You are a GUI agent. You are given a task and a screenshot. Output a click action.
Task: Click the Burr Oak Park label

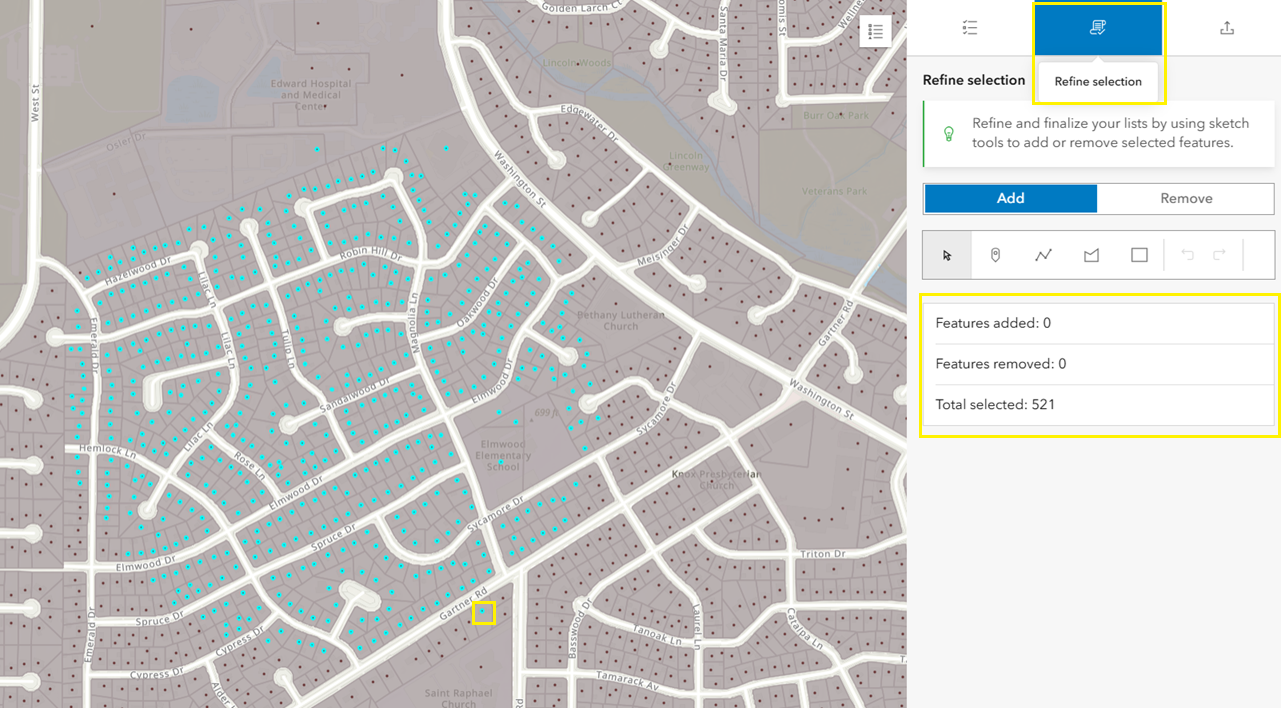tap(836, 116)
